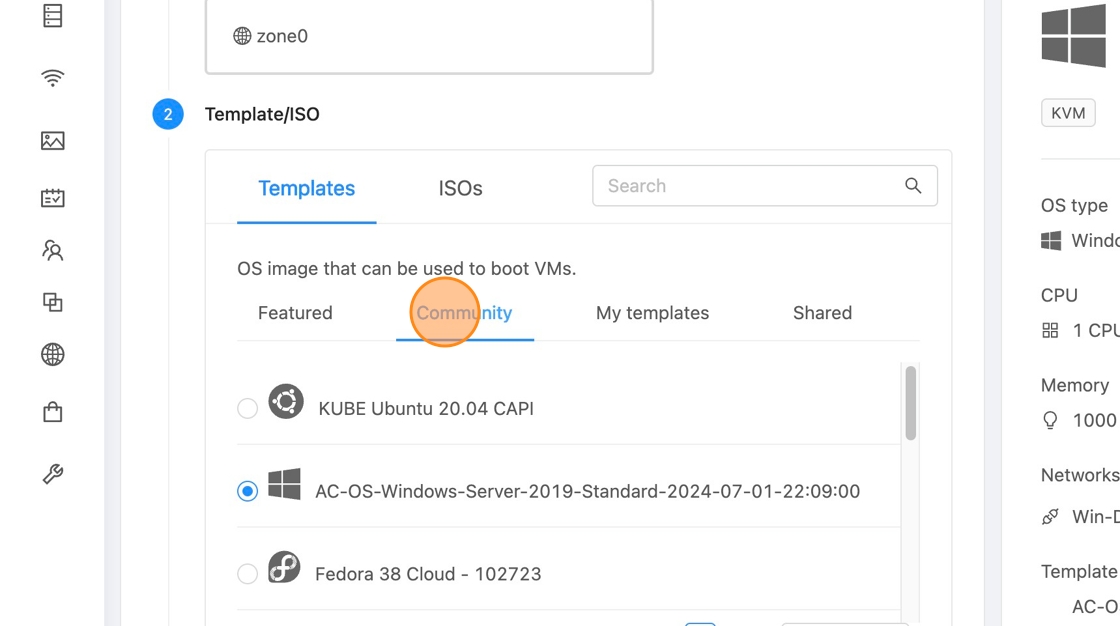Click the template list vertical scrollbar
Image resolution: width=1120 pixels, height=626 pixels.
(x=910, y=403)
